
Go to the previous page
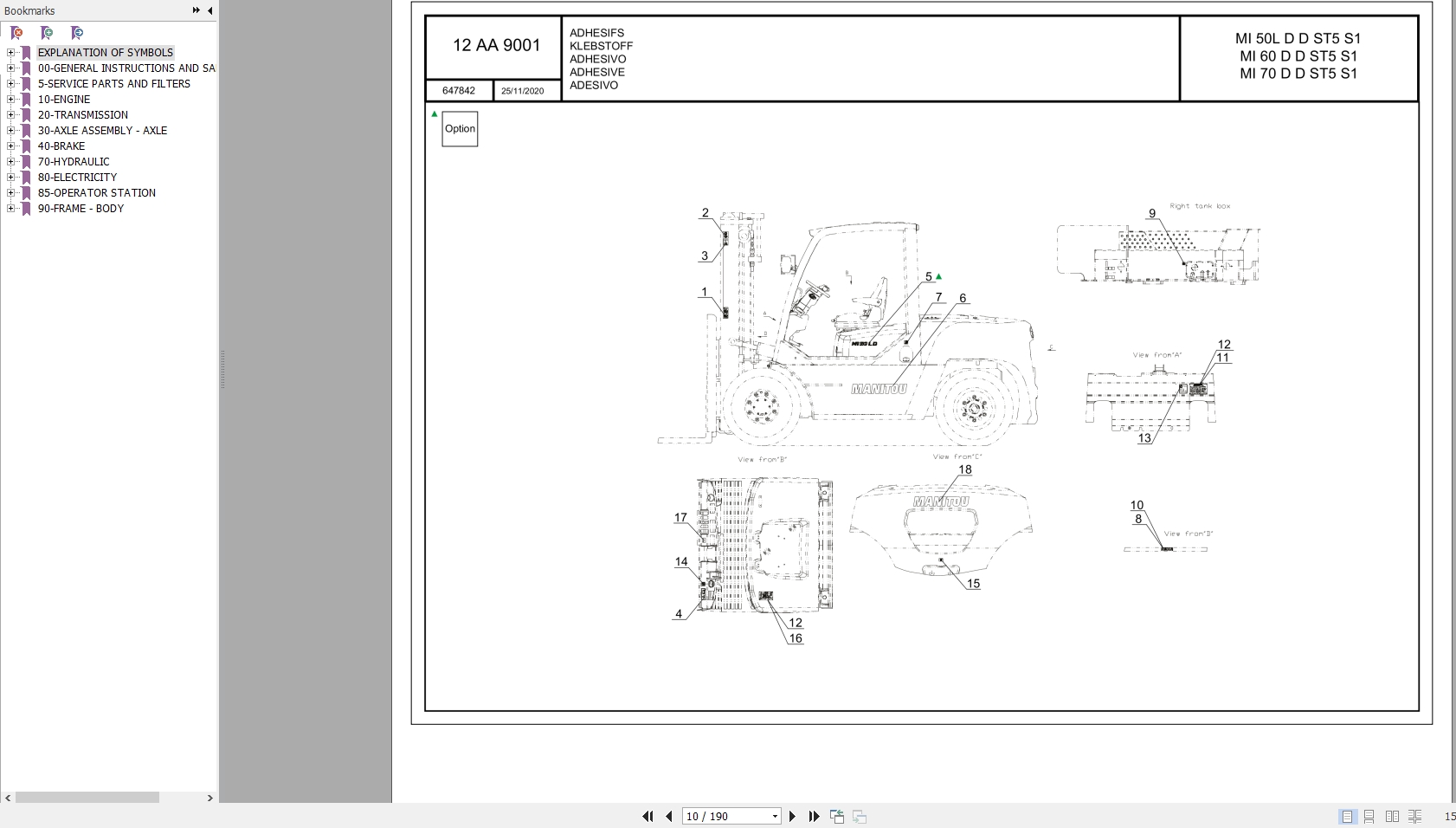coord(669,816)
